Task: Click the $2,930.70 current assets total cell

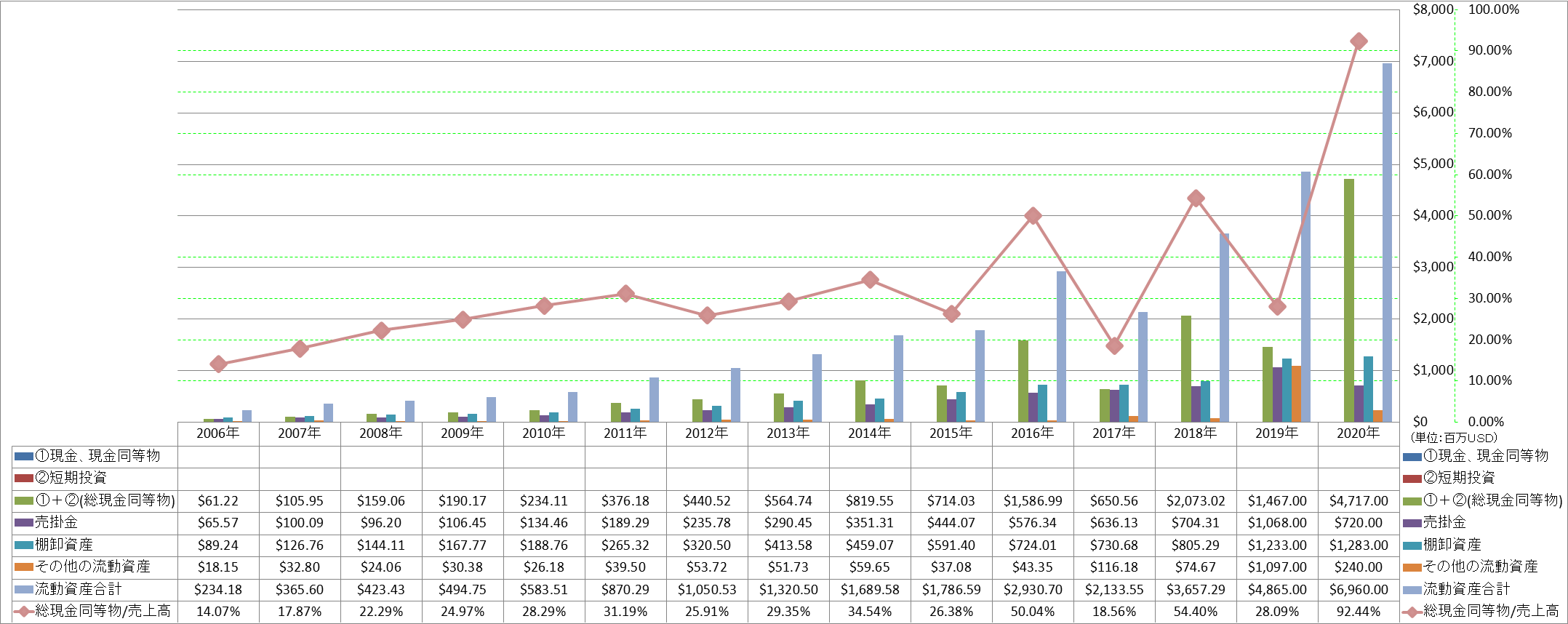Action: 1033,589
